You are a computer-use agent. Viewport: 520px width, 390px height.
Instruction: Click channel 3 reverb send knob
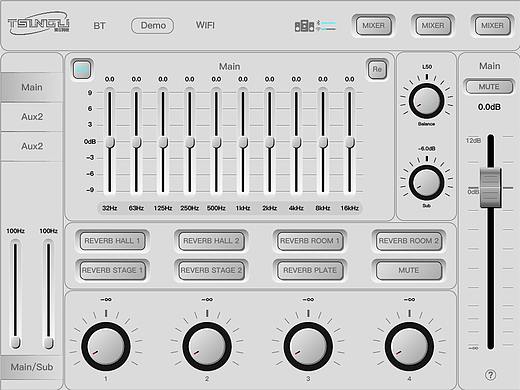point(308,347)
